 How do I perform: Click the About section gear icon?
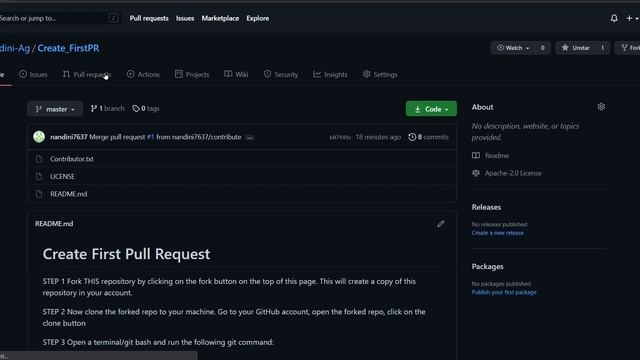[601, 107]
